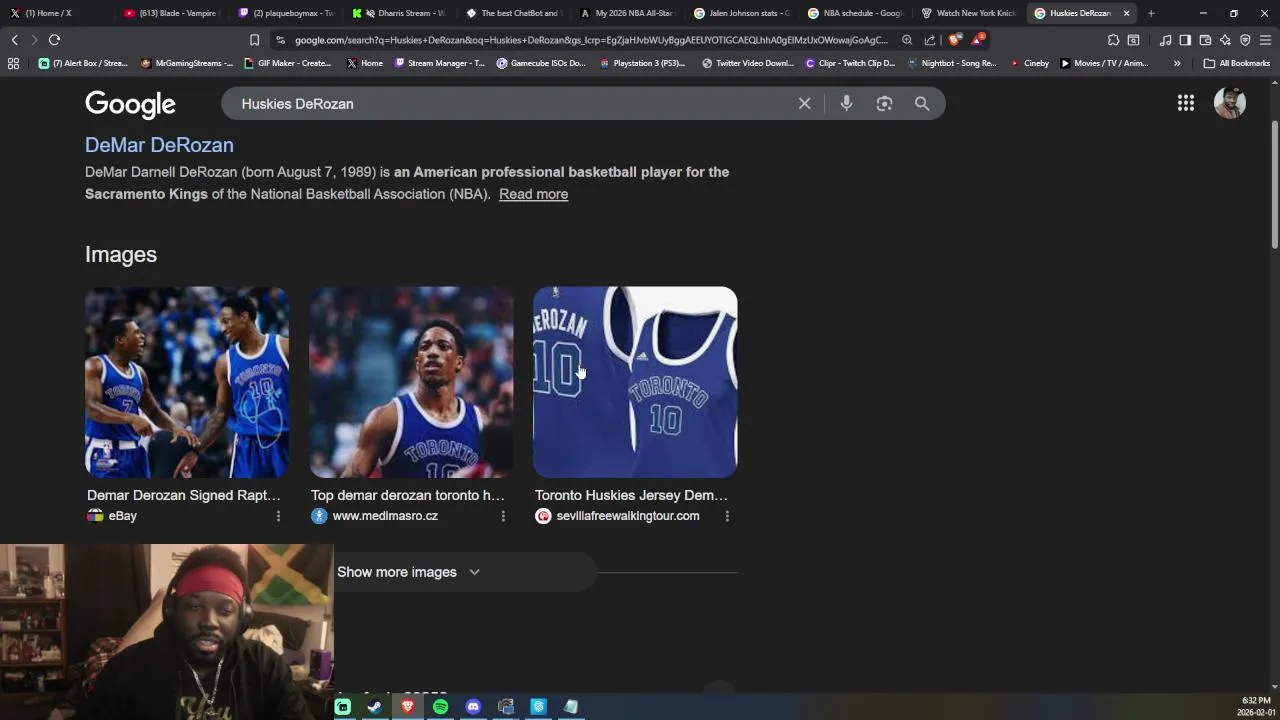Image resolution: width=1280 pixels, height=720 pixels.
Task: Open the bookmarks bar apps grid icon
Action: coord(13,63)
